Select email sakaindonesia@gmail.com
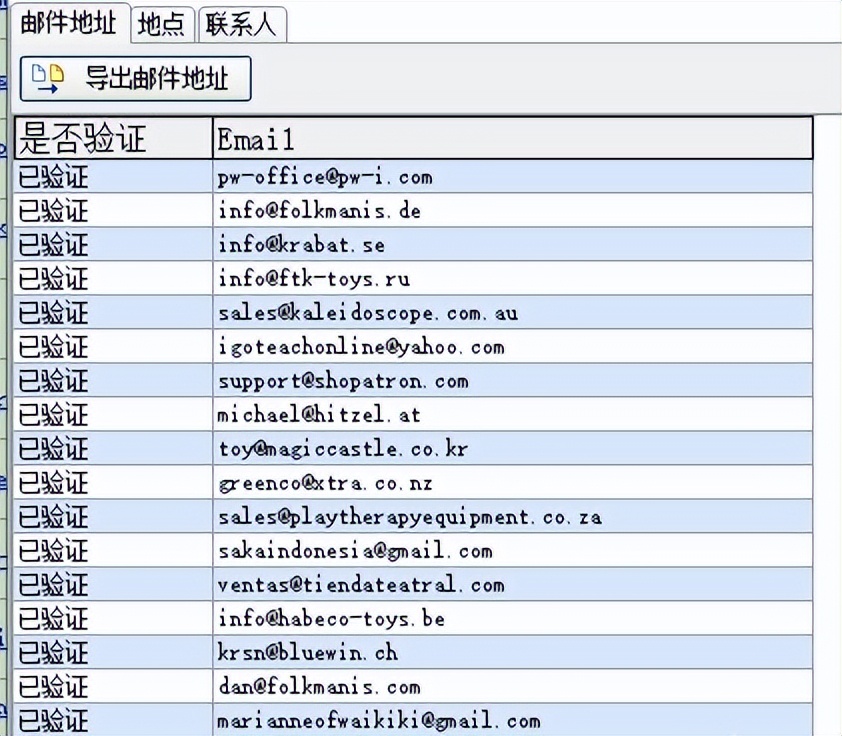 355,551
